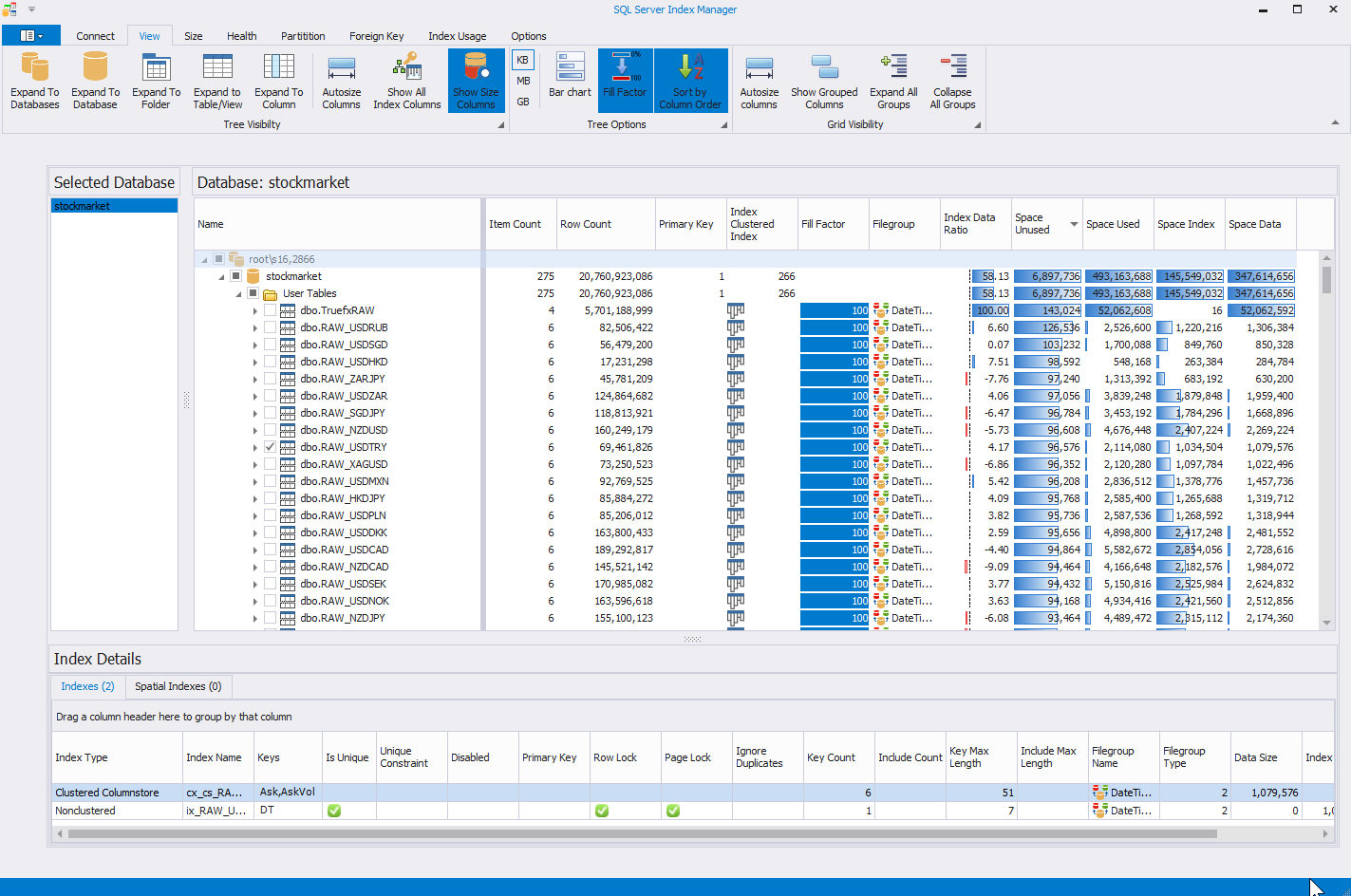Screen dimensions: 1351x896
Task: Click filegroup icon in dbo.RAW_USDSGD row
Action: click(880, 345)
